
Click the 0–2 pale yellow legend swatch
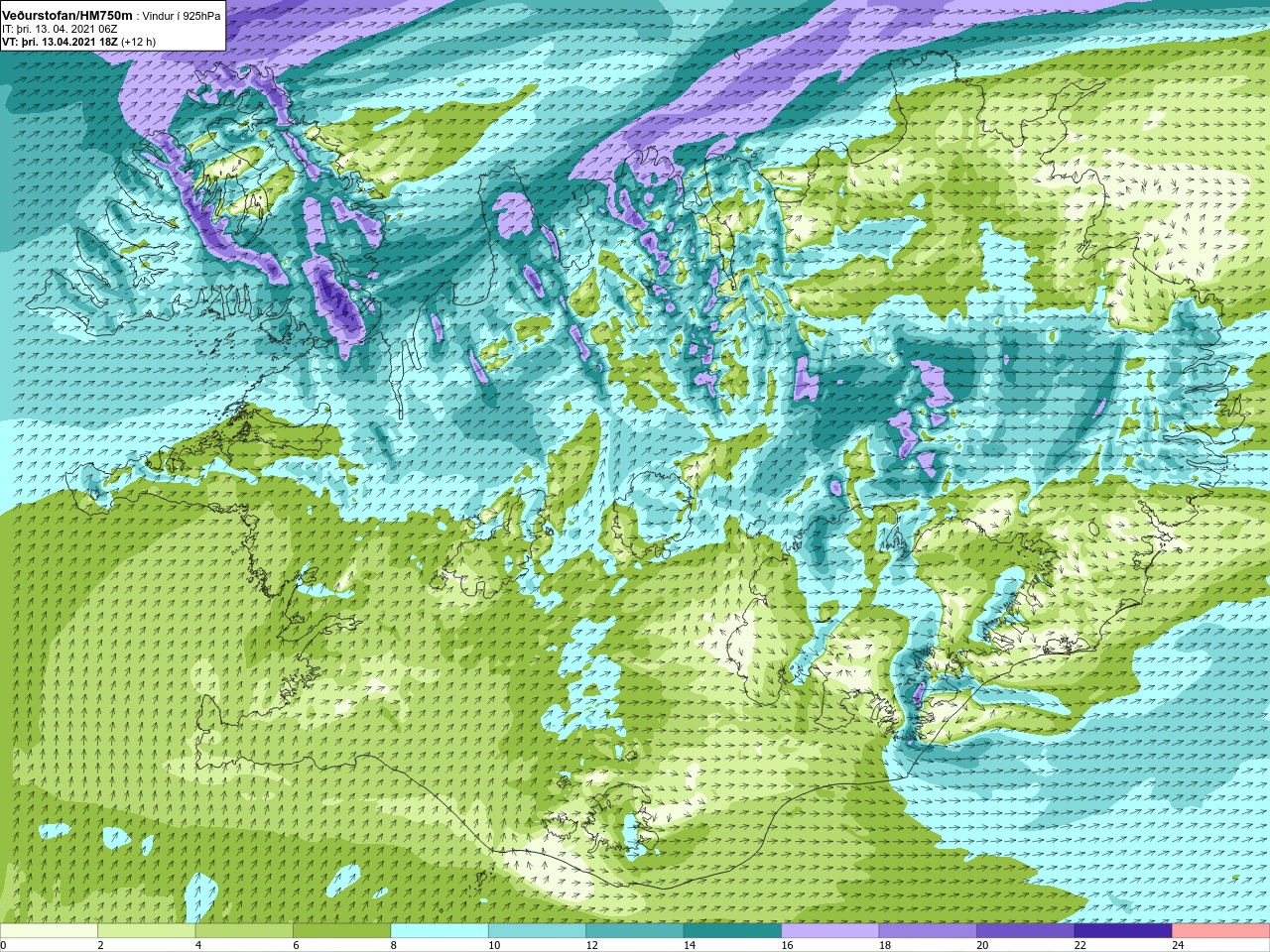[49, 931]
